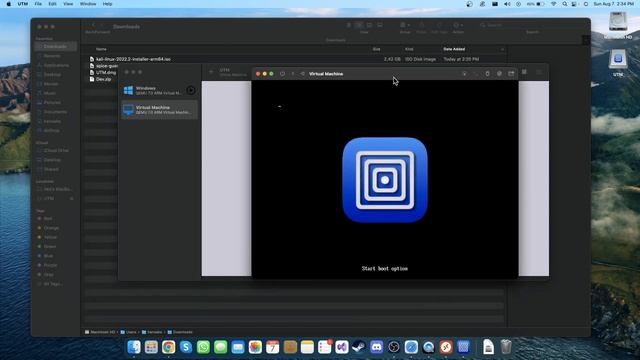
Task: Click Downloads folder in Finder path bar
Action: pos(180,332)
